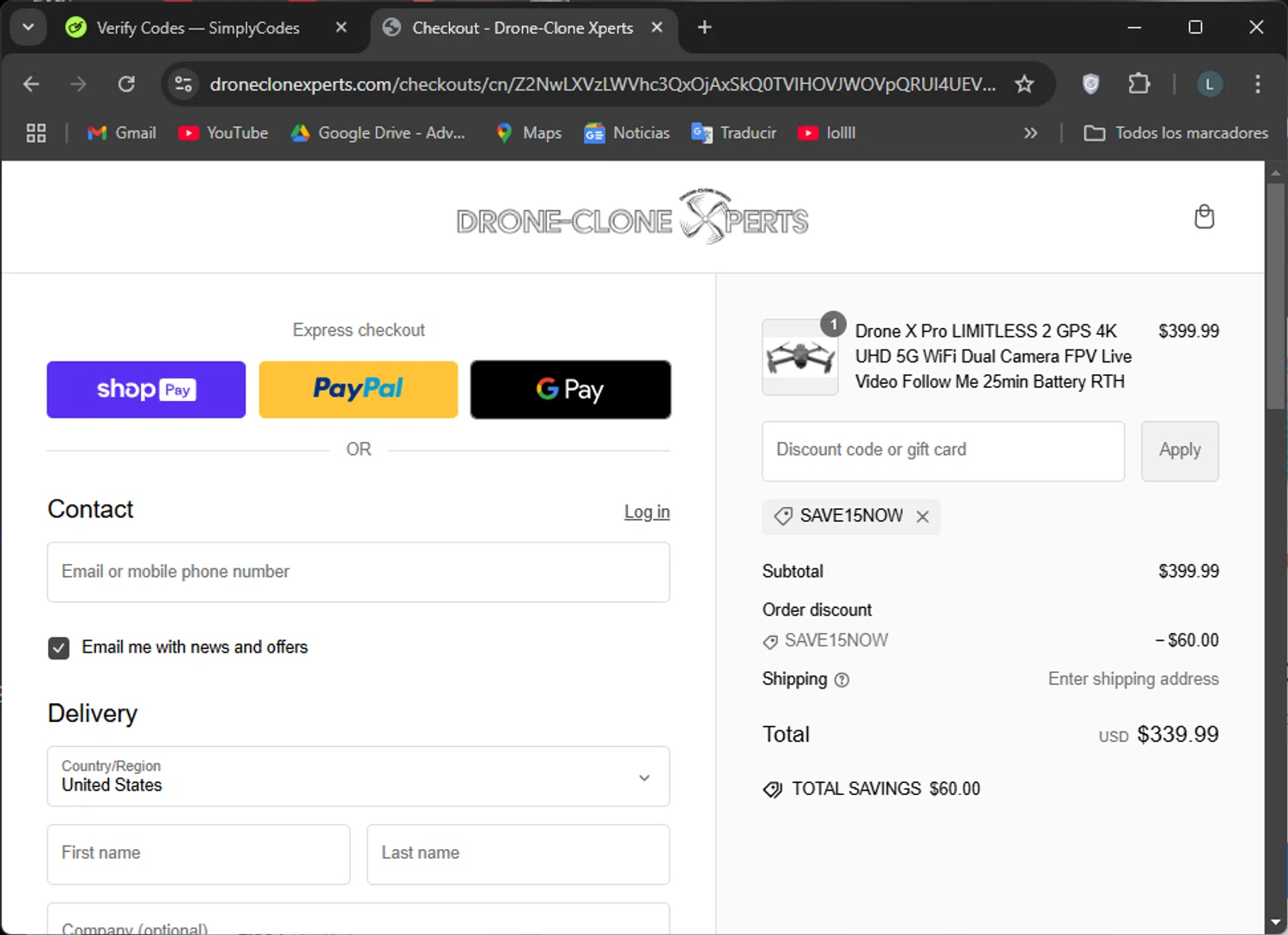Viewport: 1288px width, 935px height.
Task: Open Gmail bookmark
Action: pyautogui.click(x=122, y=133)
